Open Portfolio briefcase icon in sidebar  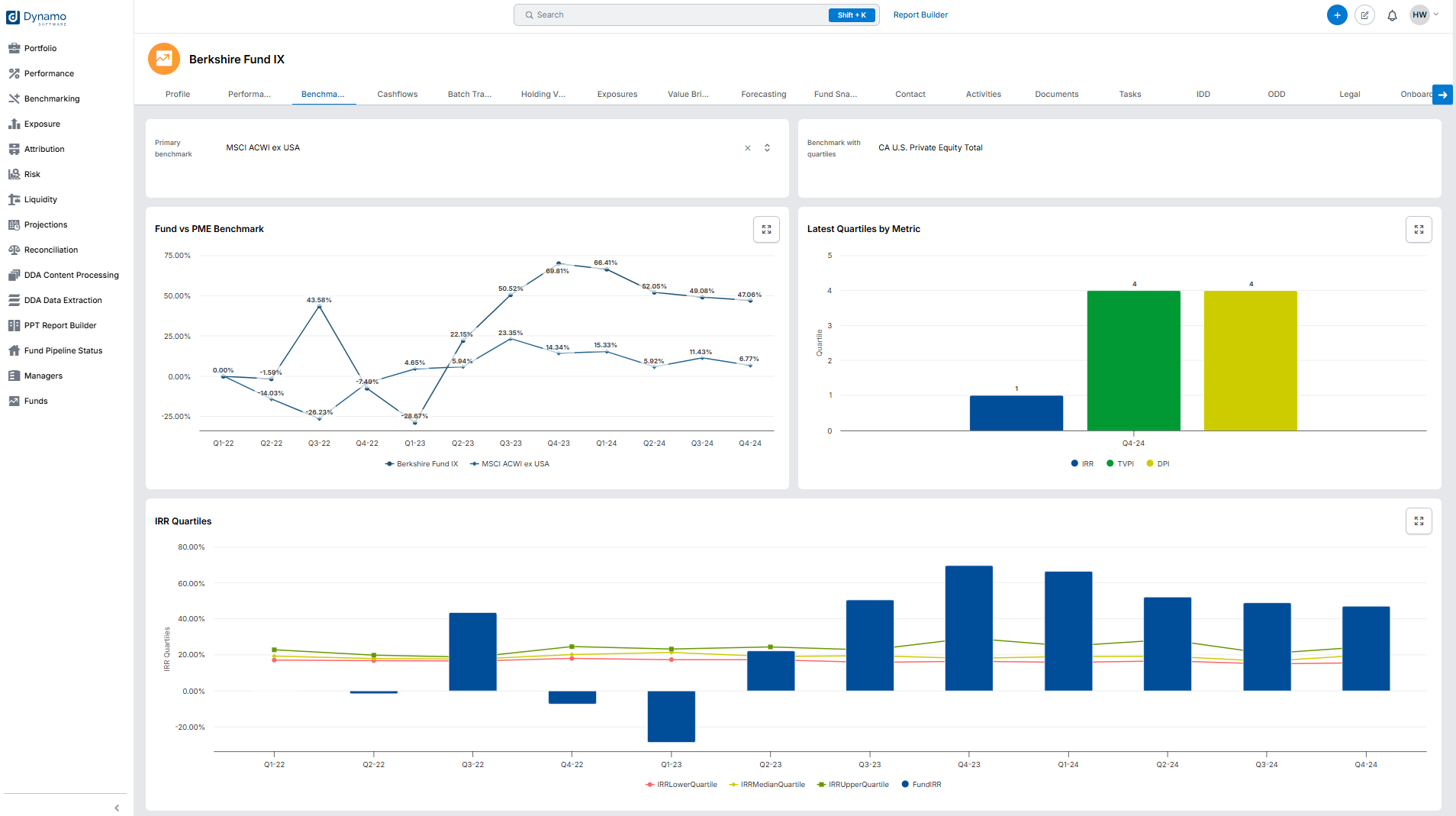[x=14, y=48]
